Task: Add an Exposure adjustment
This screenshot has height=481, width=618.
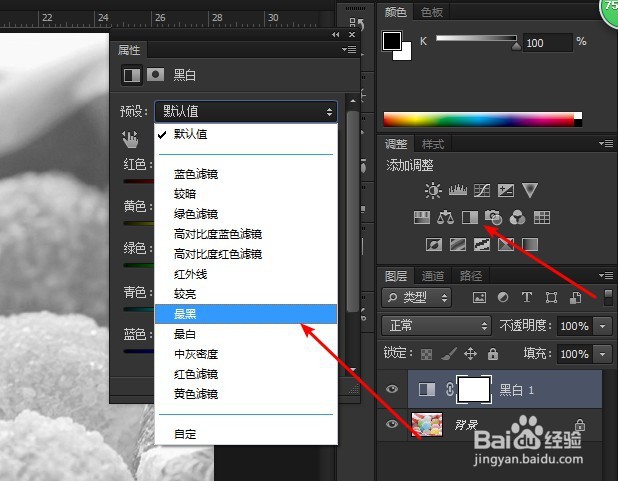Action: pos(506,190)
